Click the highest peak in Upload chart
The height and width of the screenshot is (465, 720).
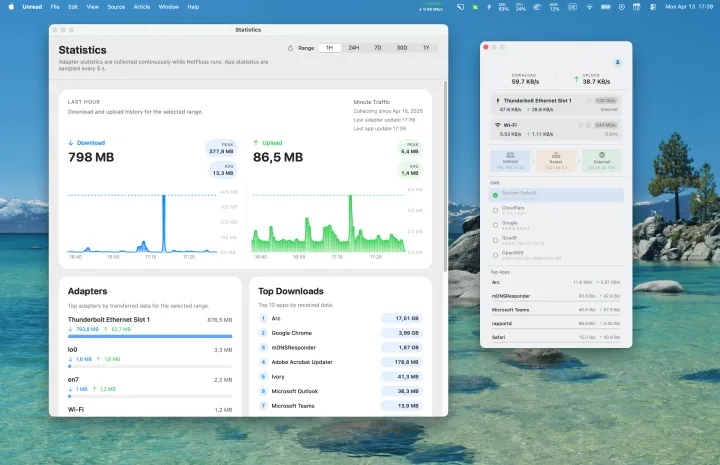(x=350, y=223)
